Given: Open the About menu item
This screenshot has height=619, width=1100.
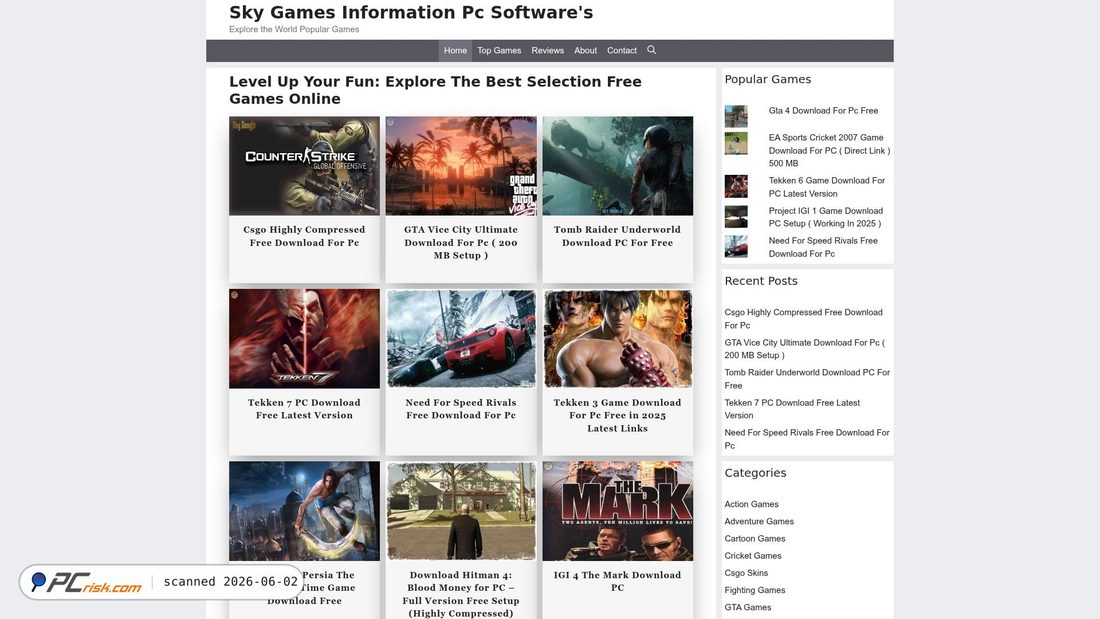Looking at the screenshot, I should coord(585,51).
